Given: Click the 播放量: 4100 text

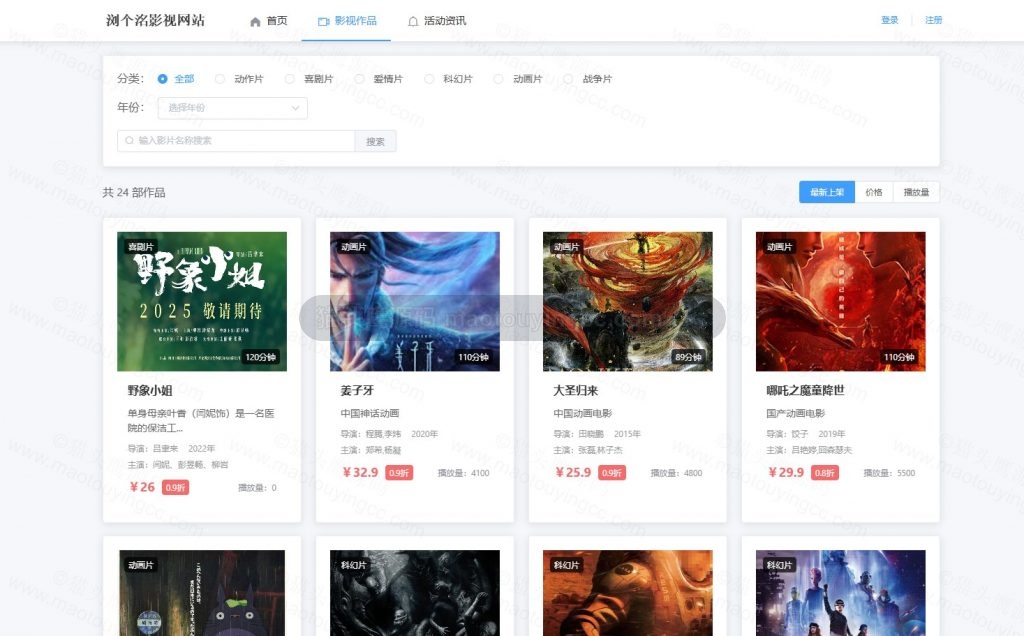Looking at the screenshot, I should click(463, 473).
